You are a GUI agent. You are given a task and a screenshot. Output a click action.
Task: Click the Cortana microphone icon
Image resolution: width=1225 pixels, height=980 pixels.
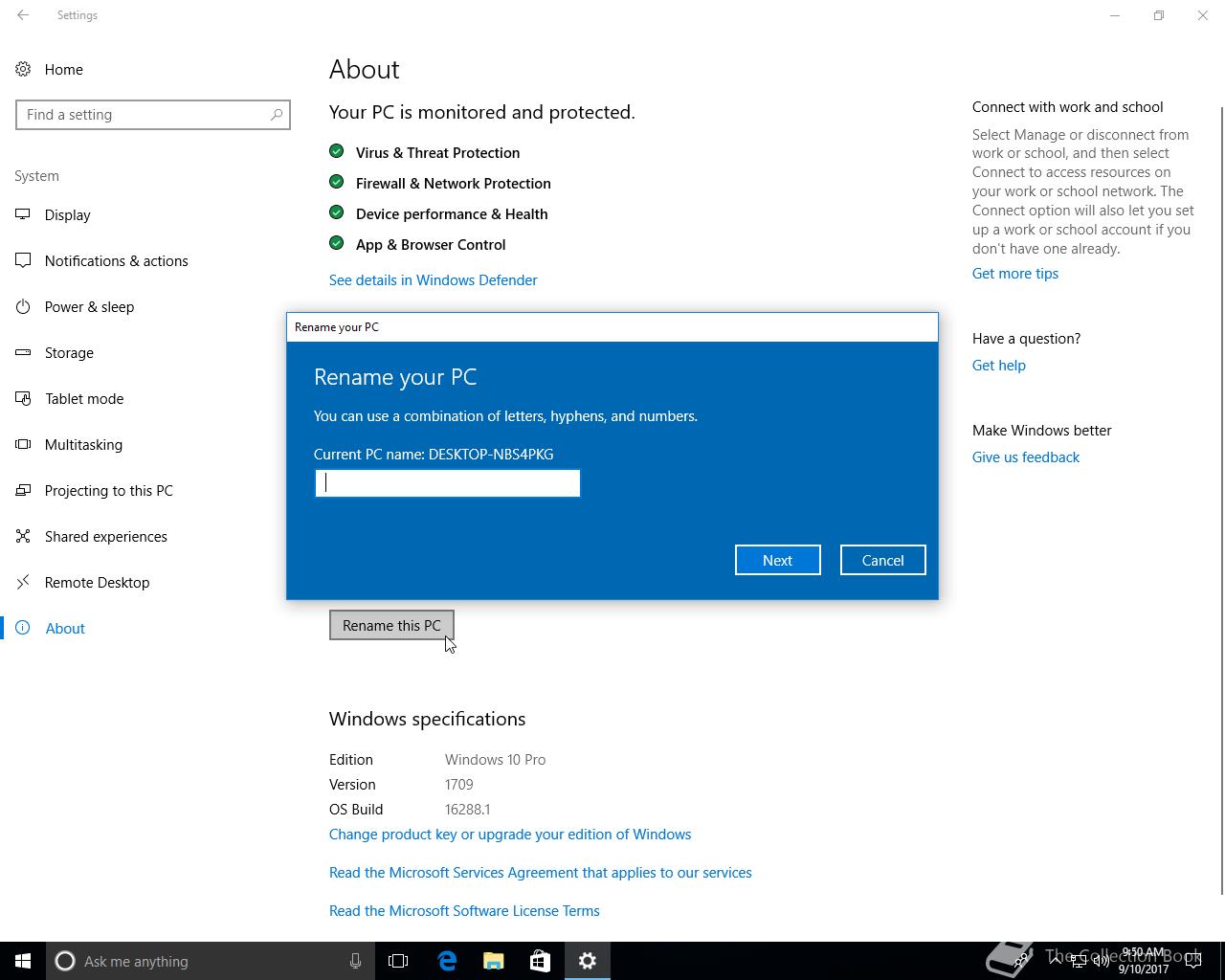pyautogui.click(x=355, y=961)
